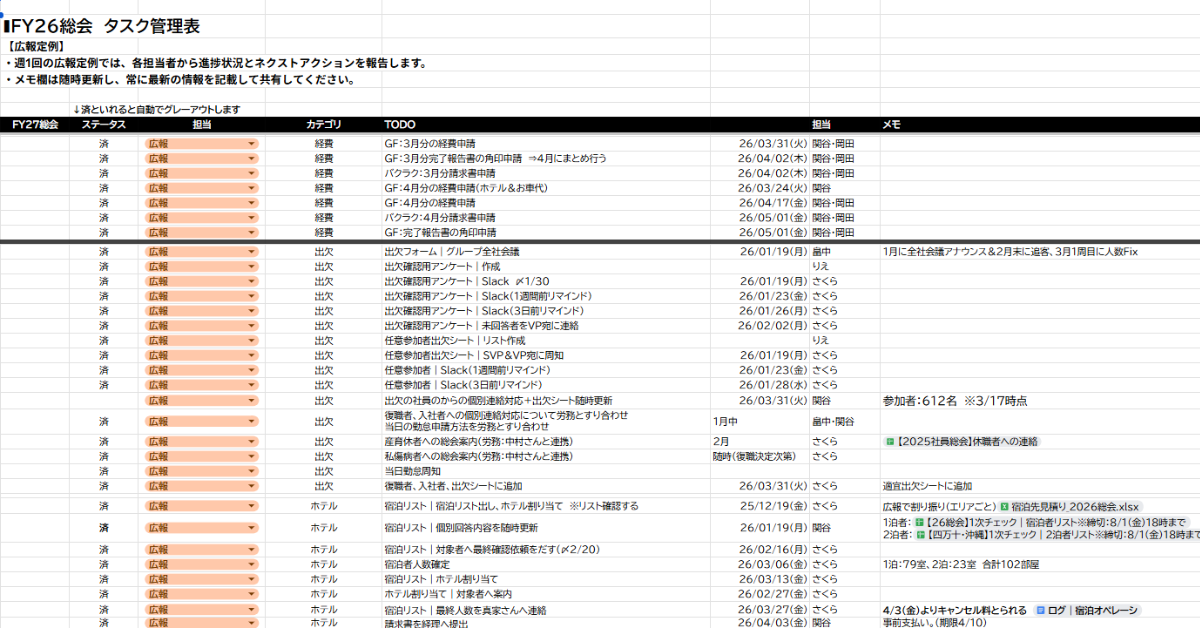Select the date cell 25/12/19(金)
The width and height of the screenshot is (1200, 628).
click(773, 506)
